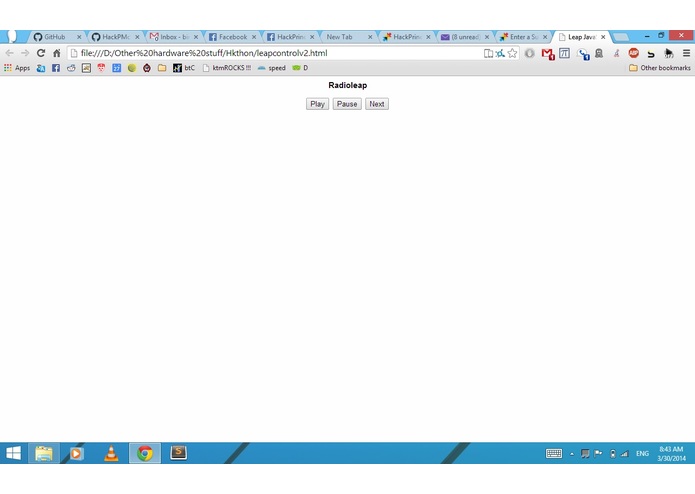Open the Windows Start button
This screenshot has width=695, height=494.
coord(13,453)
